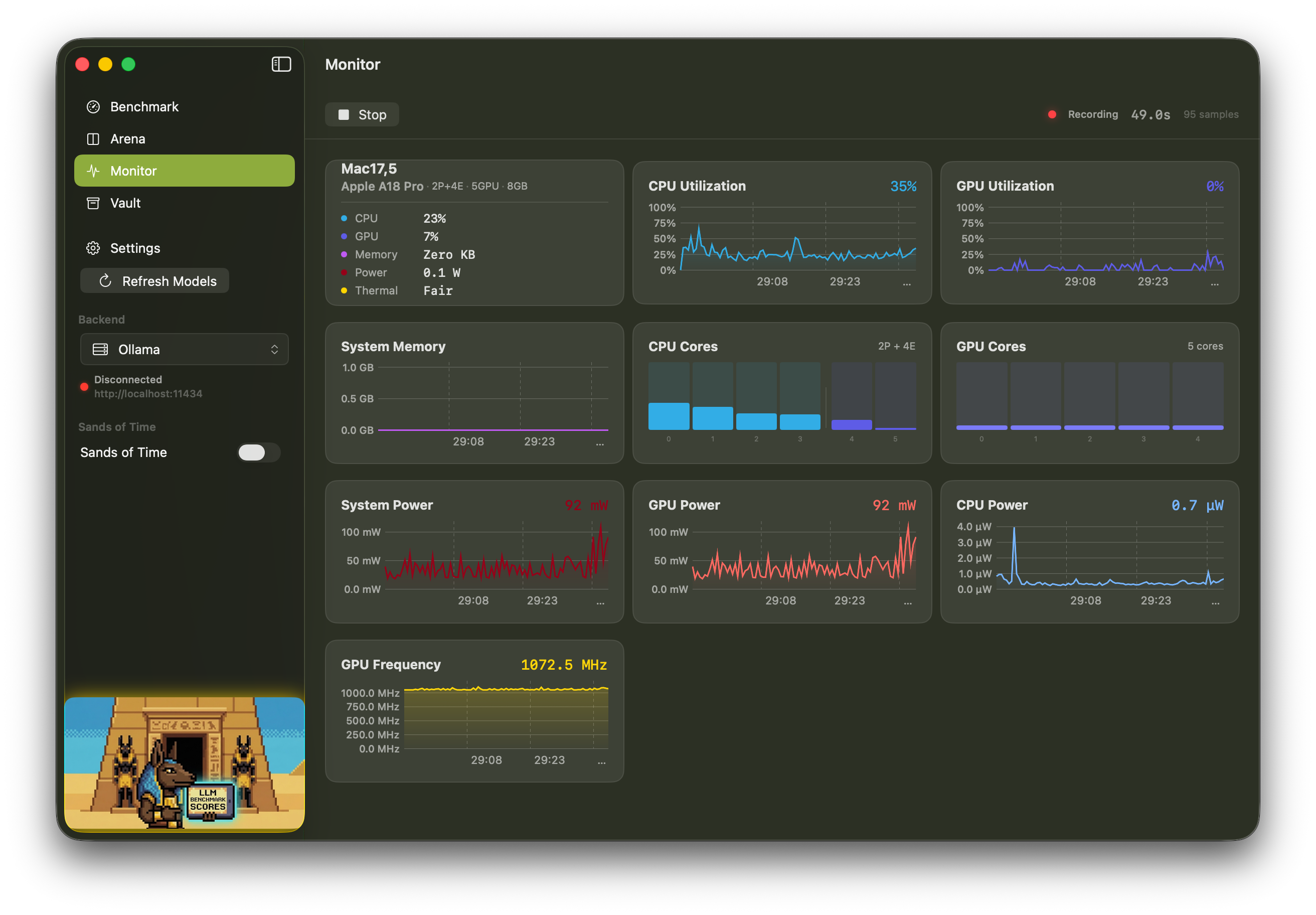The width and height of the screenshot is (1316, 915).
Task: Click the Monitor waveform icon
Action: point(93,171)
